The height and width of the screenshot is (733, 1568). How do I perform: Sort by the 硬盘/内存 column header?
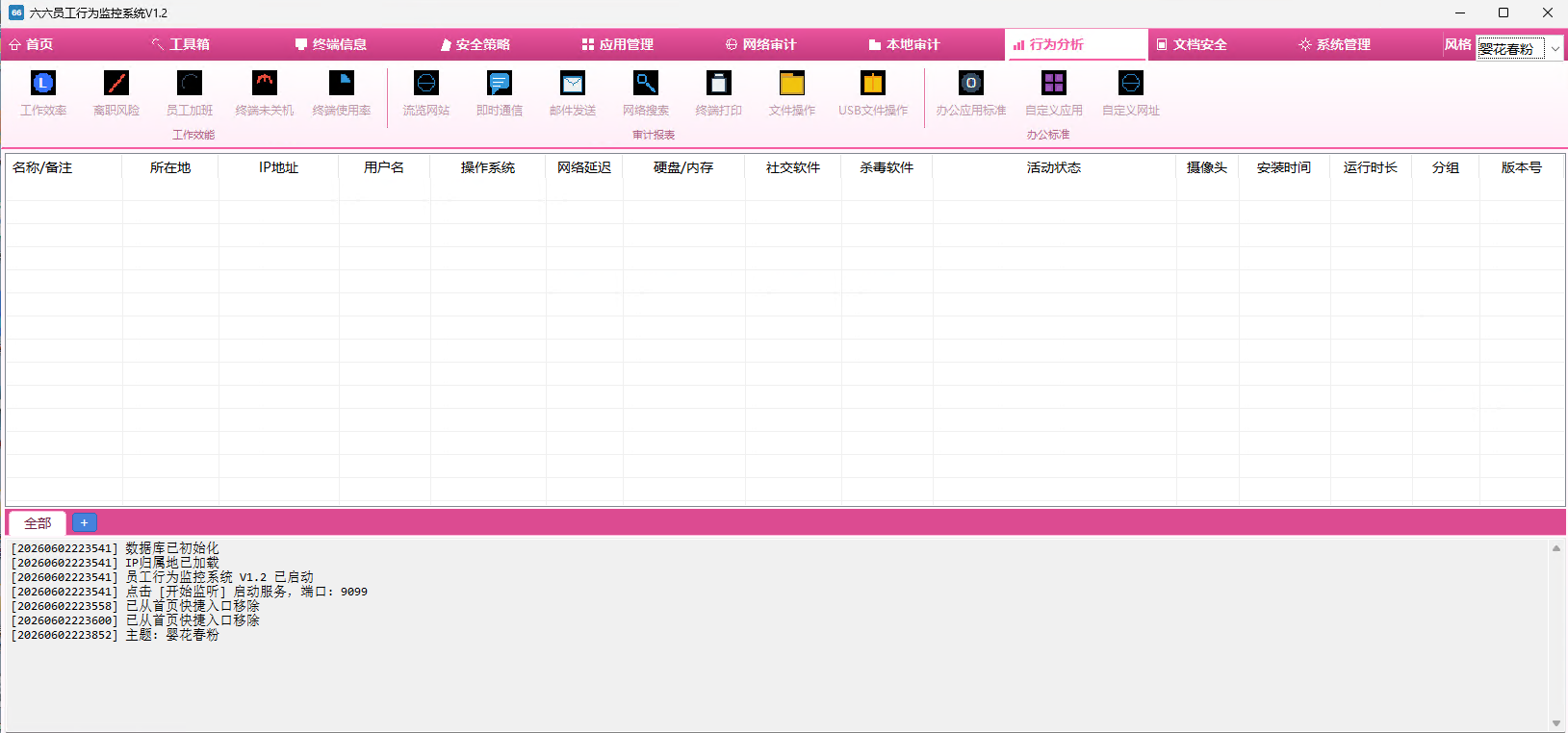coord(683,167)
